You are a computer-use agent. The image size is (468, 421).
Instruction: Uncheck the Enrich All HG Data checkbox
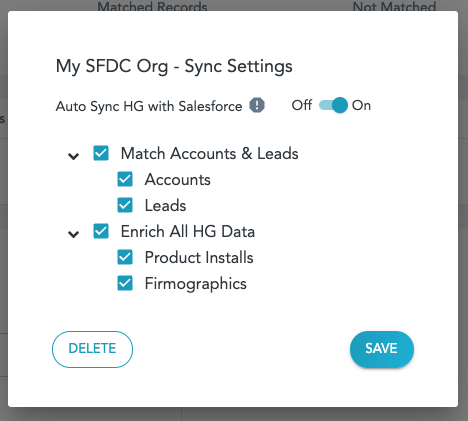click(101, 231)
